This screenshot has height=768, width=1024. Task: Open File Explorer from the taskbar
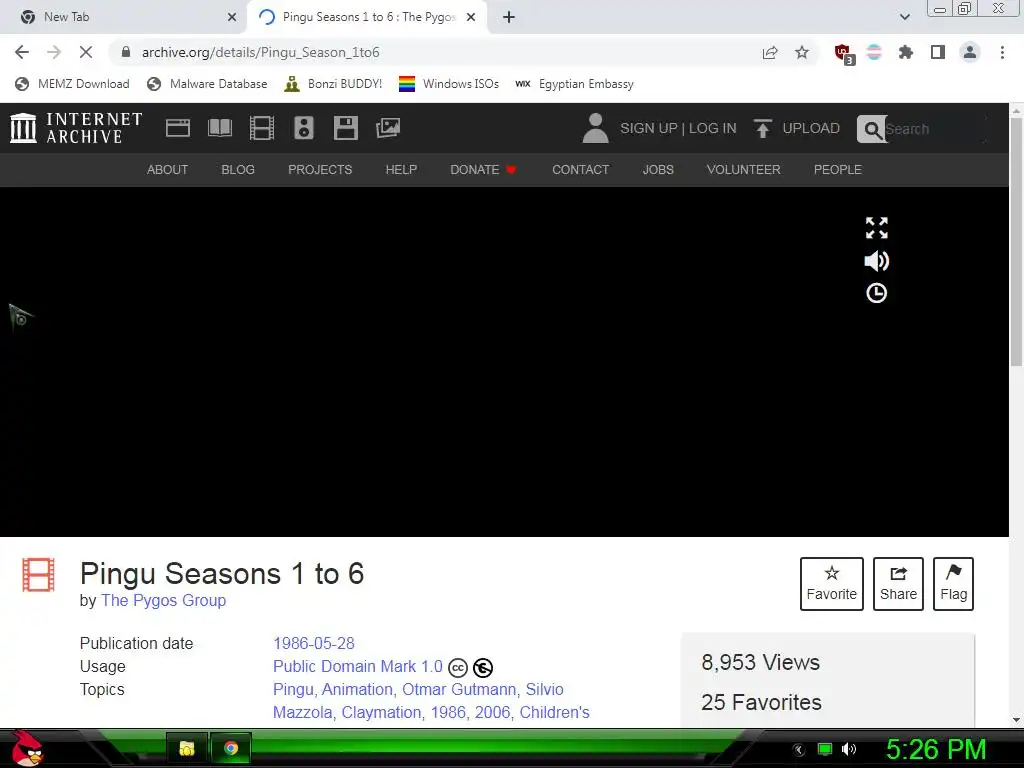pyautogui.click(x=187, y=748)
